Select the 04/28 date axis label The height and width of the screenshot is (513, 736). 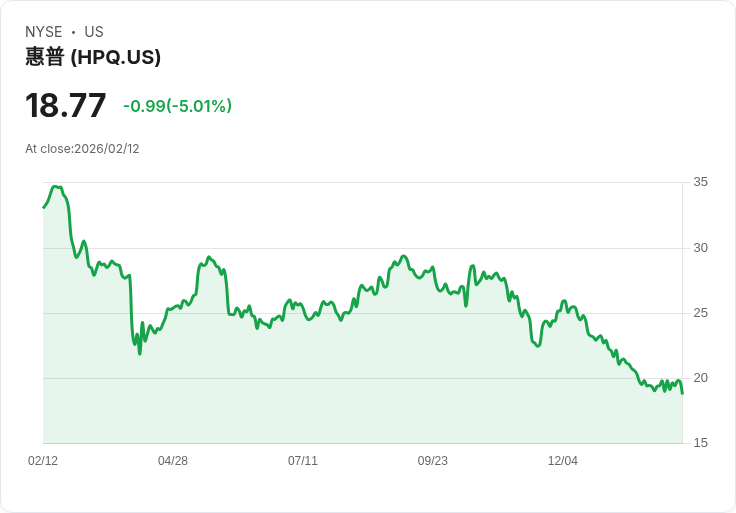click(173, 461)
